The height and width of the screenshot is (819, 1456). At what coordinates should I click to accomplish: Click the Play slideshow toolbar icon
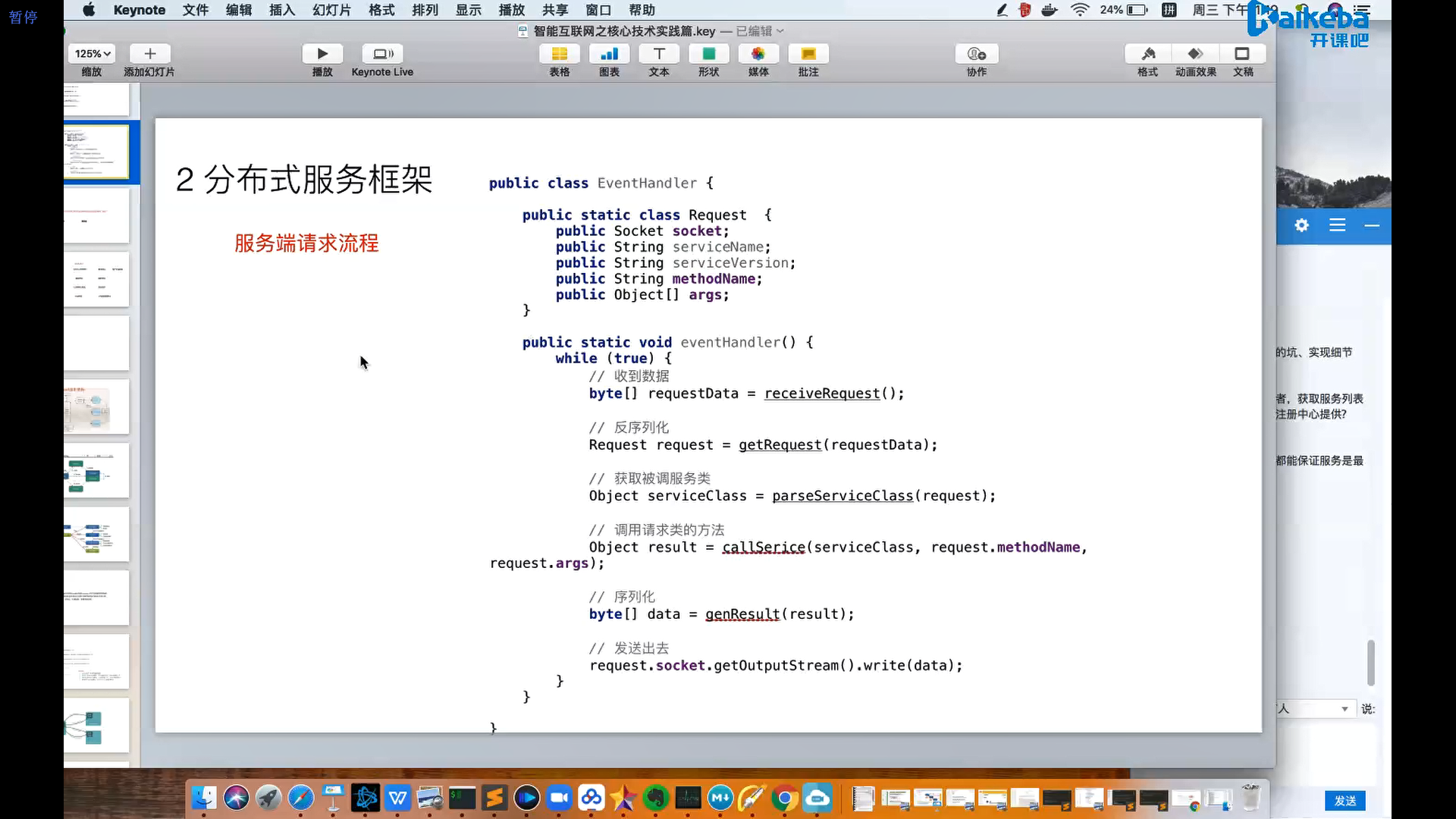click(322, 54)
